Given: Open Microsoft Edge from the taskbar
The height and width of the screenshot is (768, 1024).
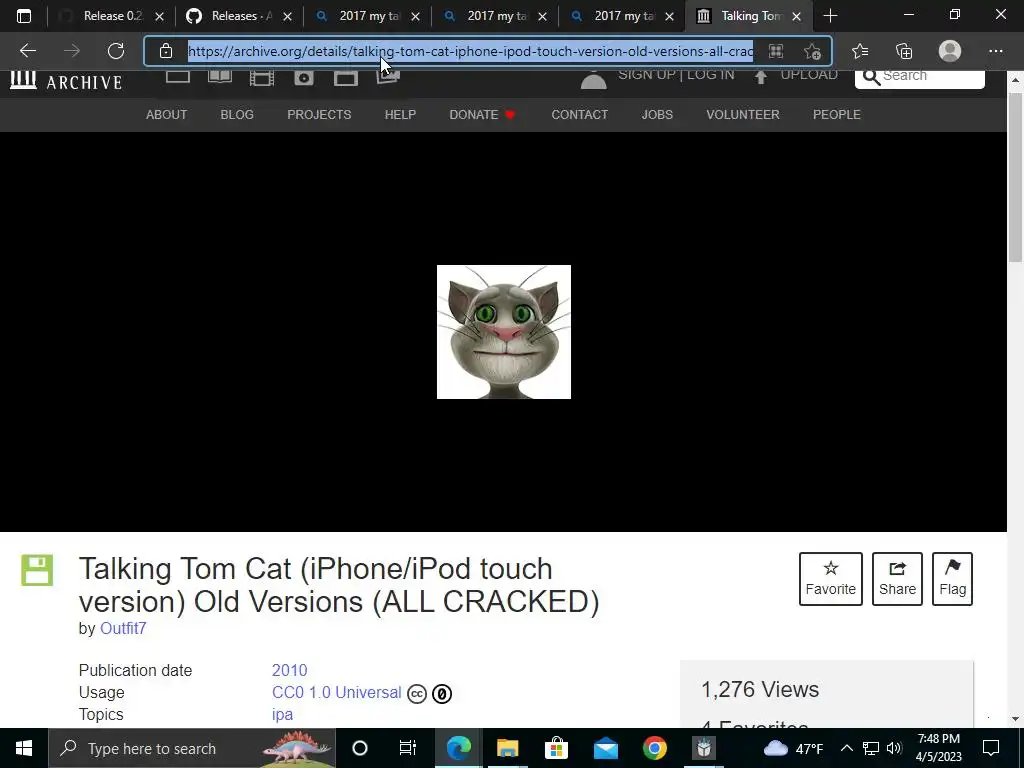Looking at the screenshot, I should click(x=458, y=748).
